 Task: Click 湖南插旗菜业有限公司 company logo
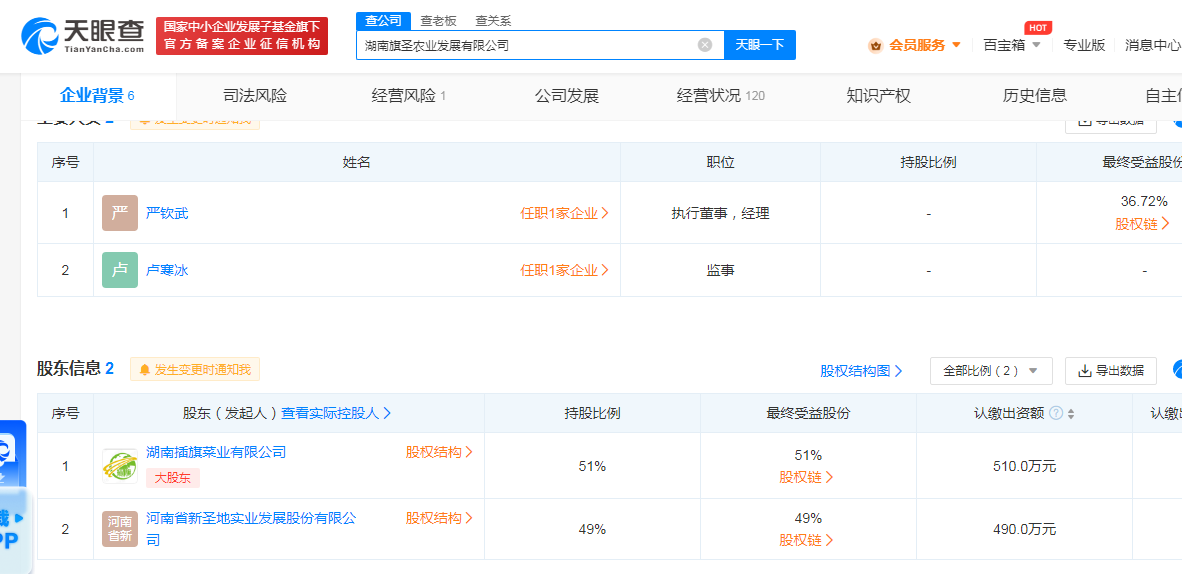tap(120, 465)
